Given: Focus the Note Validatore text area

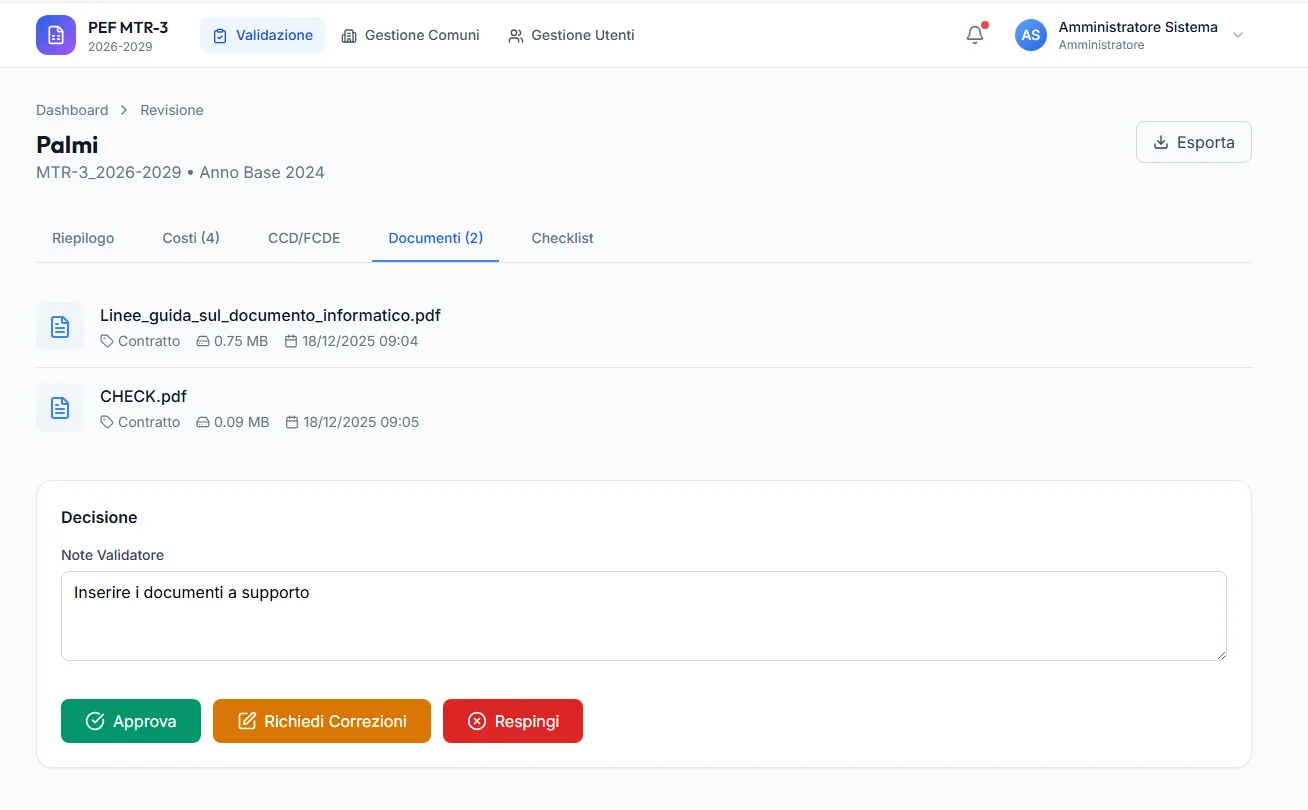Looking at the screenshot, I should (644, 616).
